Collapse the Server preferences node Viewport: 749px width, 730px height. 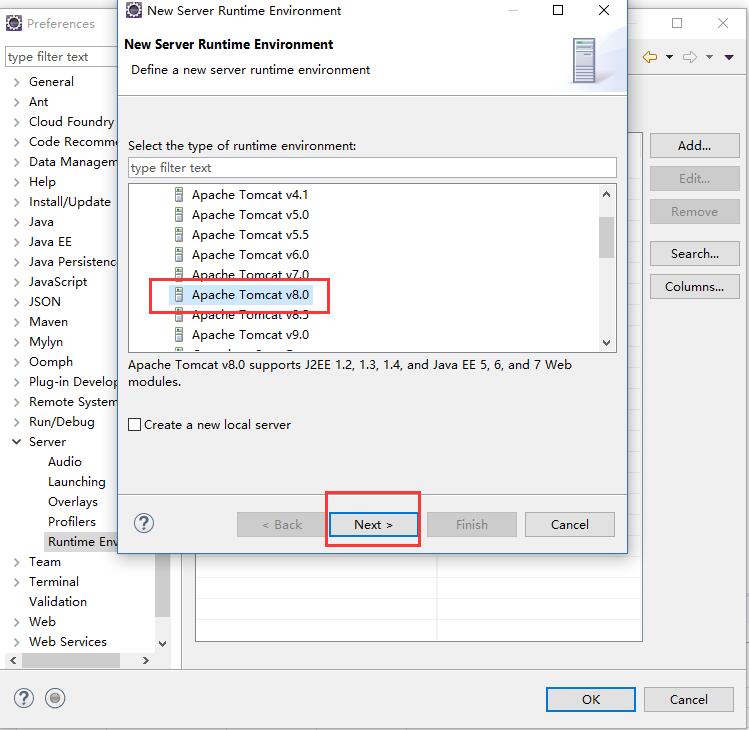(x=17, y=442)
